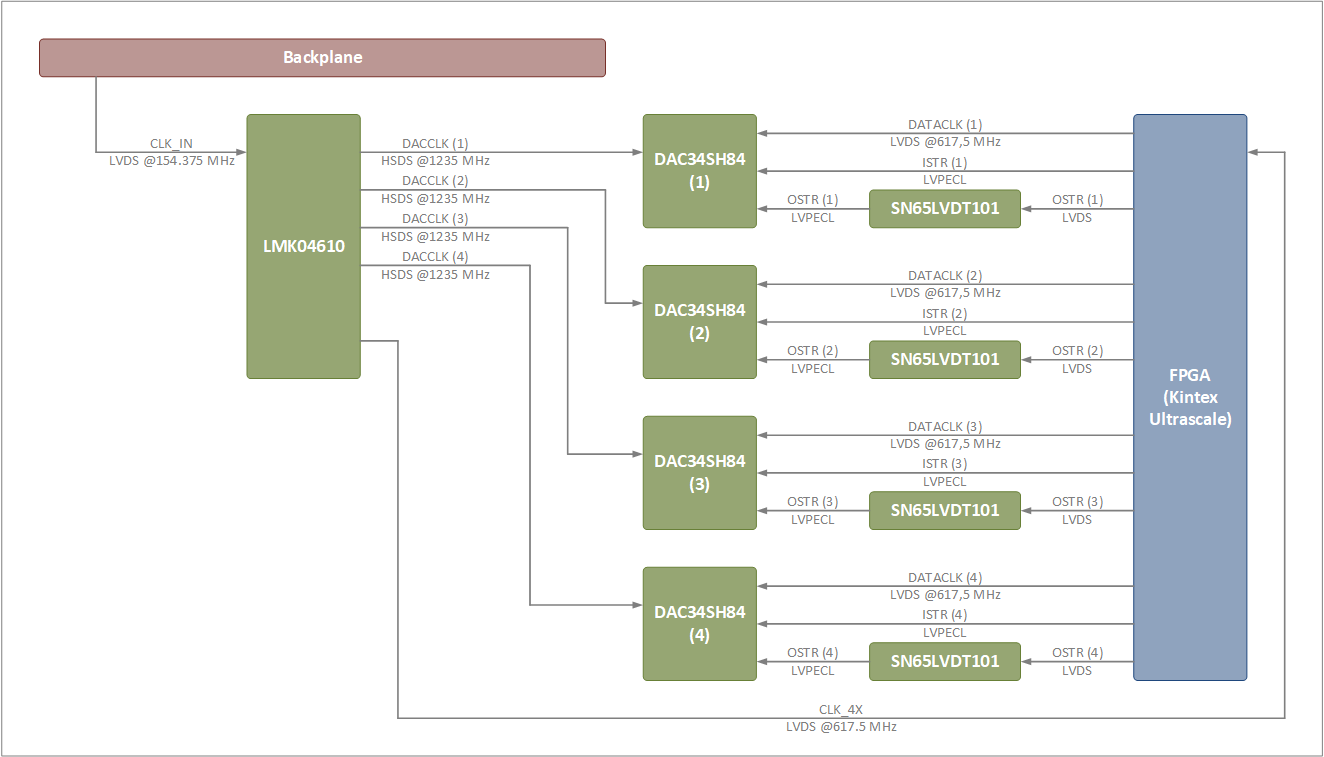Select the Backplane block
Viewport: 1324px width, 757px height.
click(322, 57)
